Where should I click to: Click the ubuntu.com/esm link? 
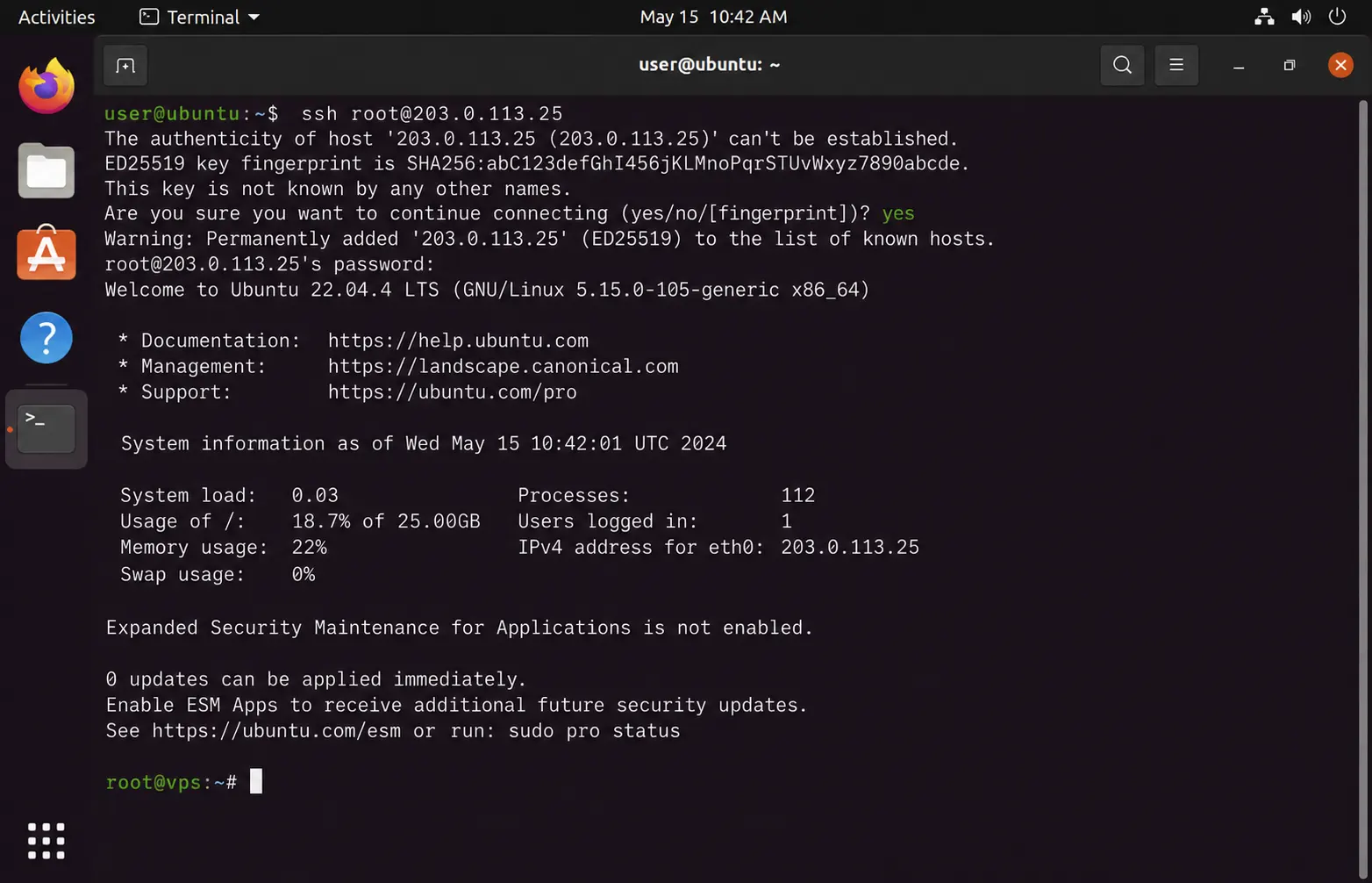pos(276,731)
